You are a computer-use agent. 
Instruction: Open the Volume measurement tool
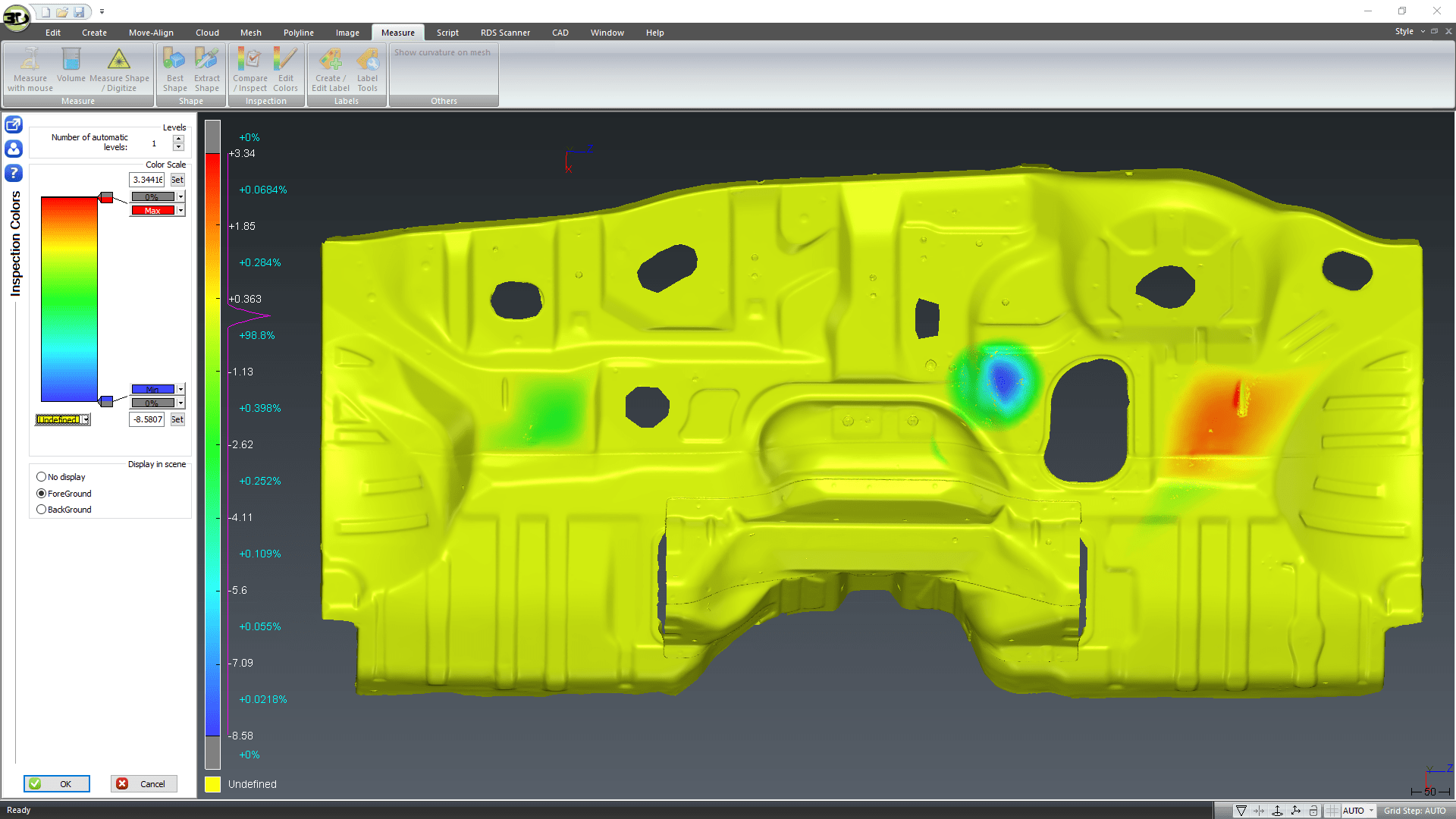tap(71, 64)
